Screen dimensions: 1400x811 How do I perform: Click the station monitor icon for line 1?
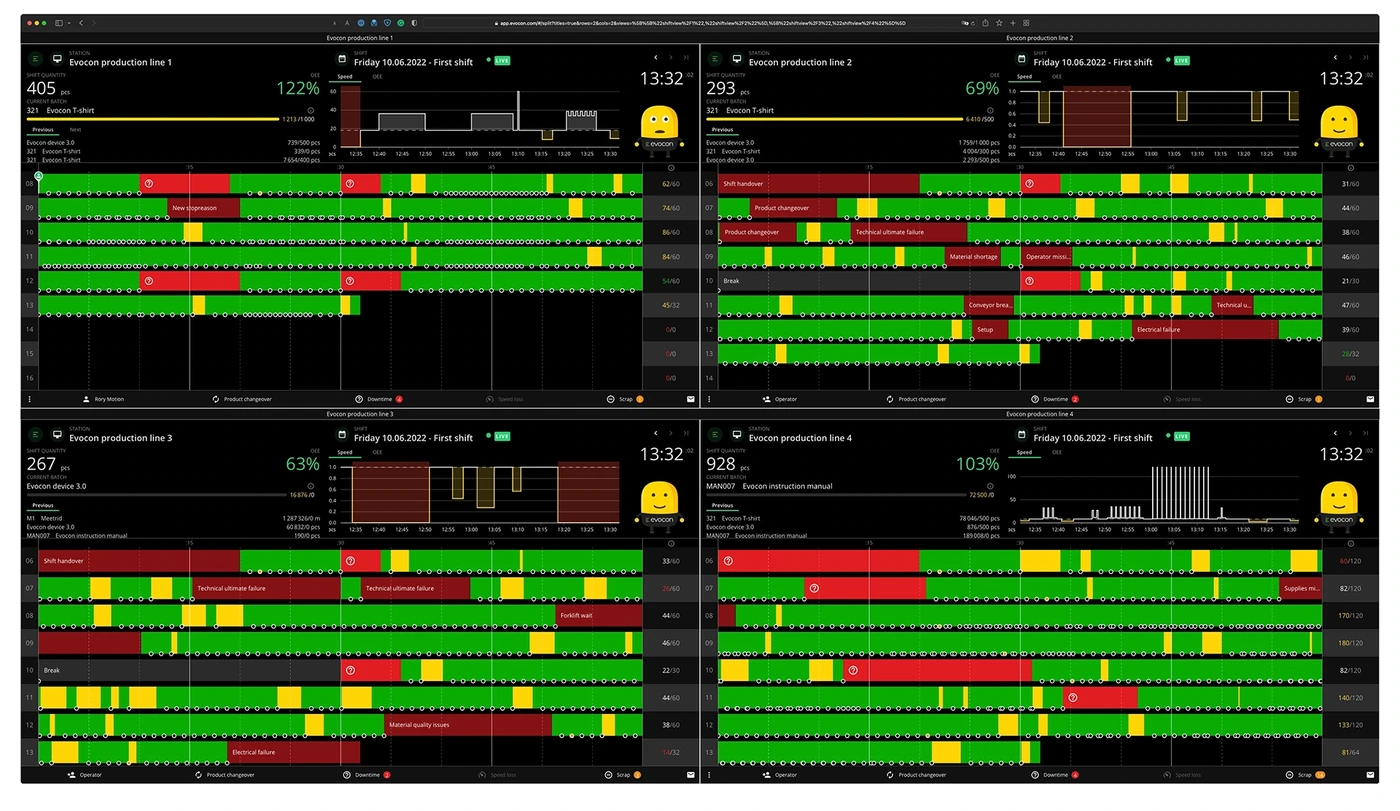pos(57,59)
